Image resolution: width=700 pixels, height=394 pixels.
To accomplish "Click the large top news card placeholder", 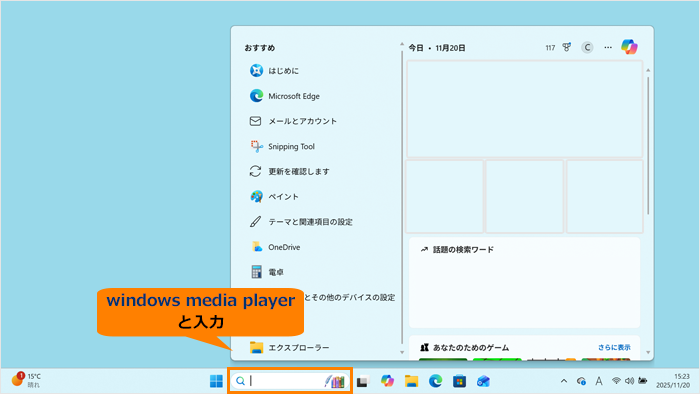I will [525, 109].
